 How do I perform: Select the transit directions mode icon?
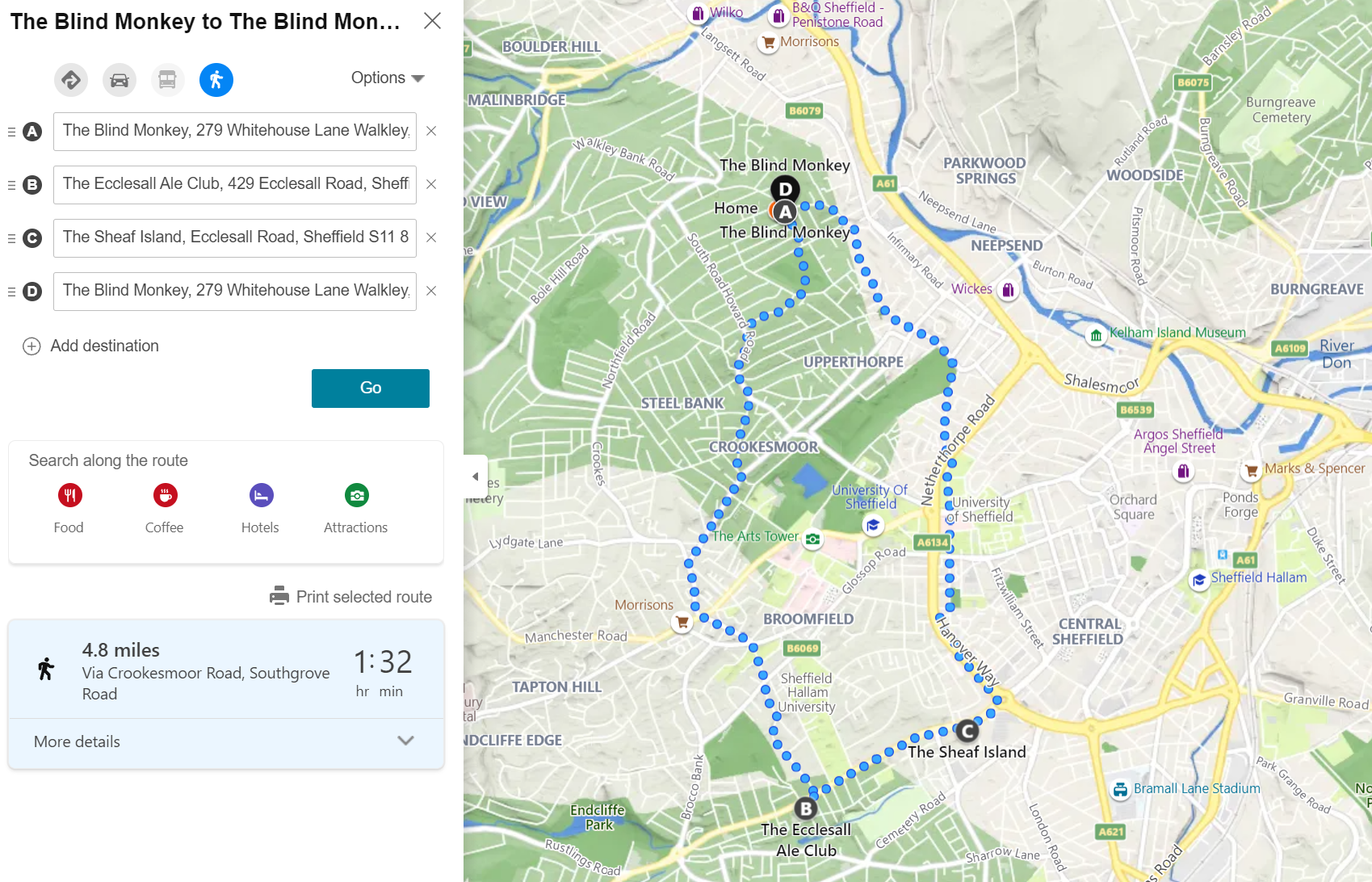(168, 80)
